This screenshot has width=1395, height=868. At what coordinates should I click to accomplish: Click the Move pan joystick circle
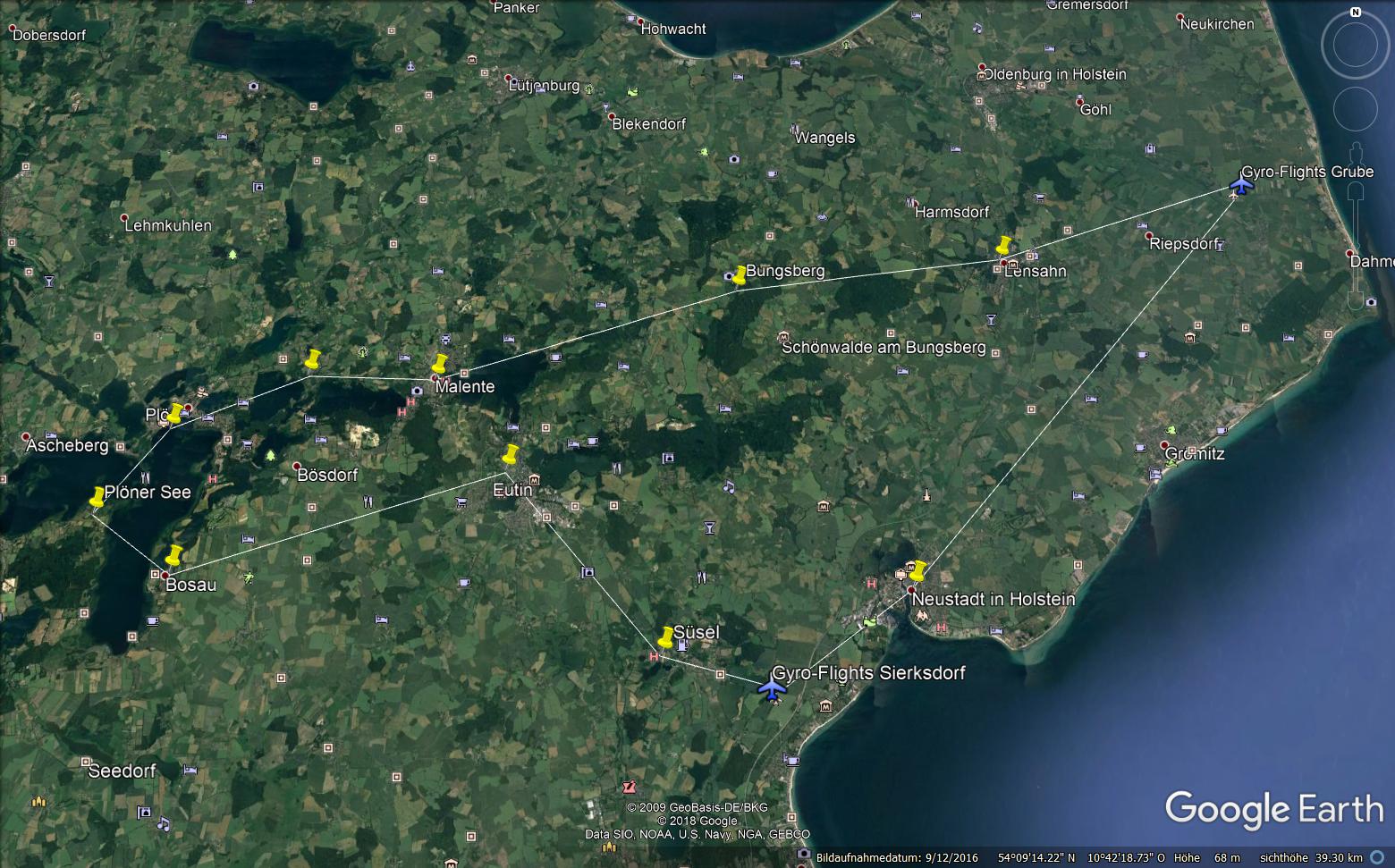pyautogui.click(x=1356, y=109)
